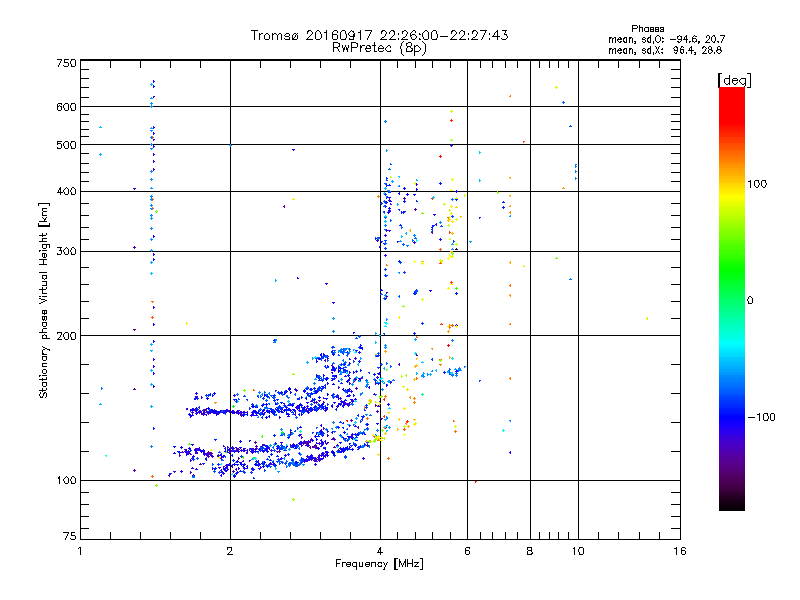Click y-axis tick label '600'
This screenshot has height=600, width=800.
pyautogui.click(x=67, y=107)
